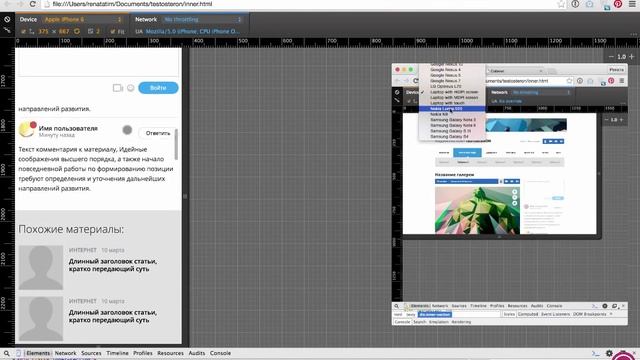Image resolution: width=640 pixels, height=360 pixels.
Task: Click the search magnifier in the inset DevTools
Action: 396,306
